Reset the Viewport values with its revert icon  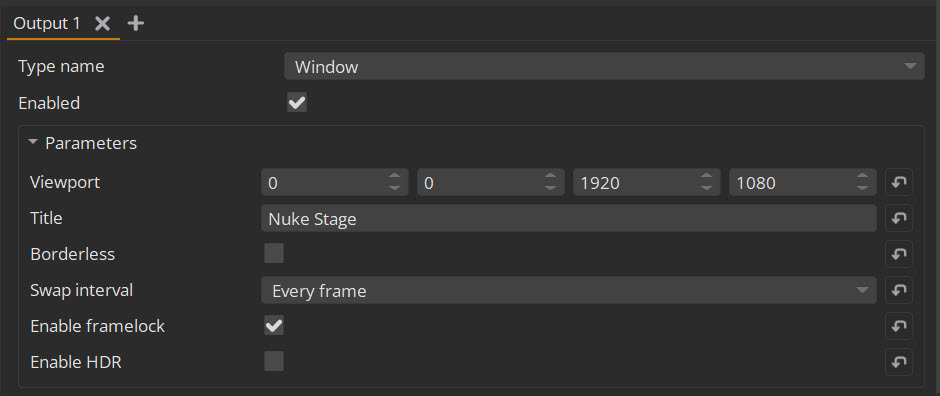tap(899, 182)
